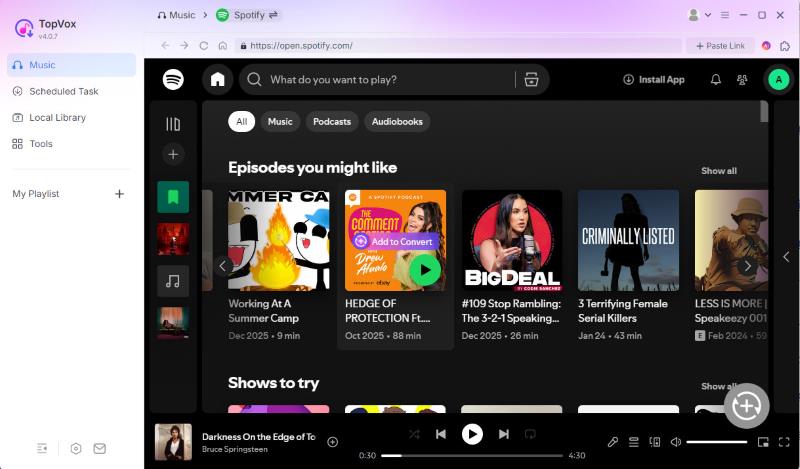This screenshot has width=800, height=469.
Task: Add new playlist next to My Playlist
Action: [119, 194]
